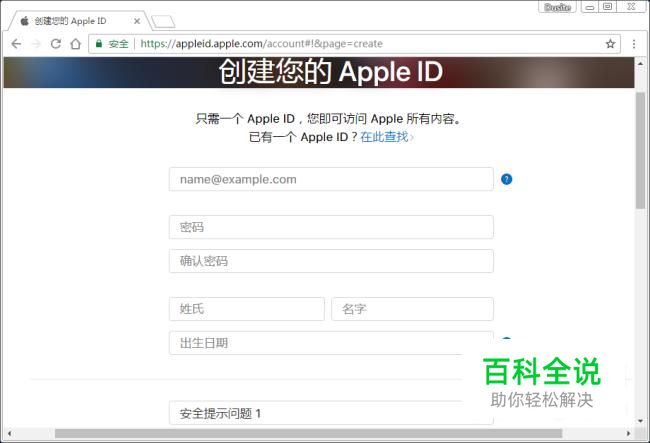Screen dimensions: 650x443
Task: Follow the 在此查找 link
Action: tap(385, 137)
